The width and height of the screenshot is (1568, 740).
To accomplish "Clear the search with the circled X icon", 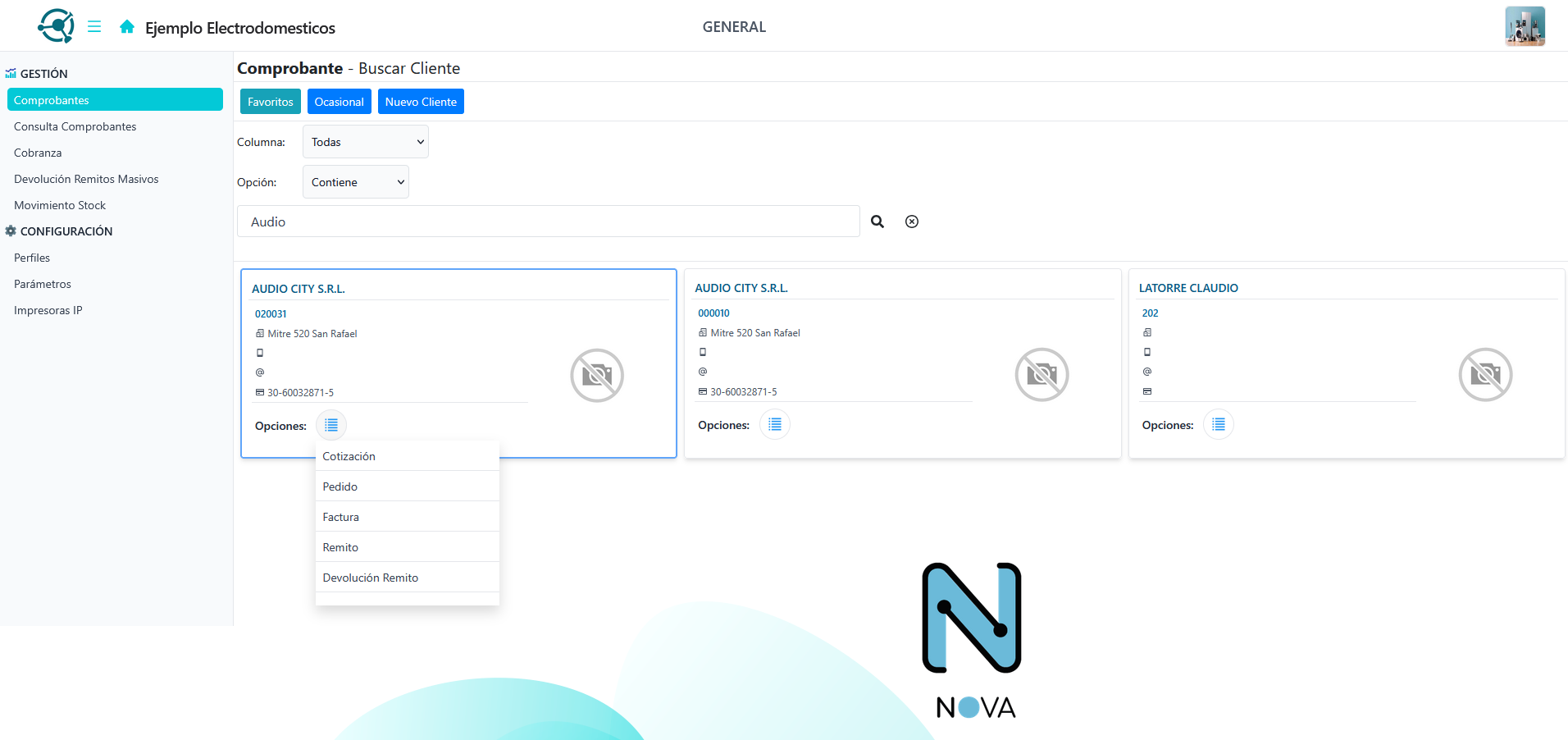I will [911, 222].
